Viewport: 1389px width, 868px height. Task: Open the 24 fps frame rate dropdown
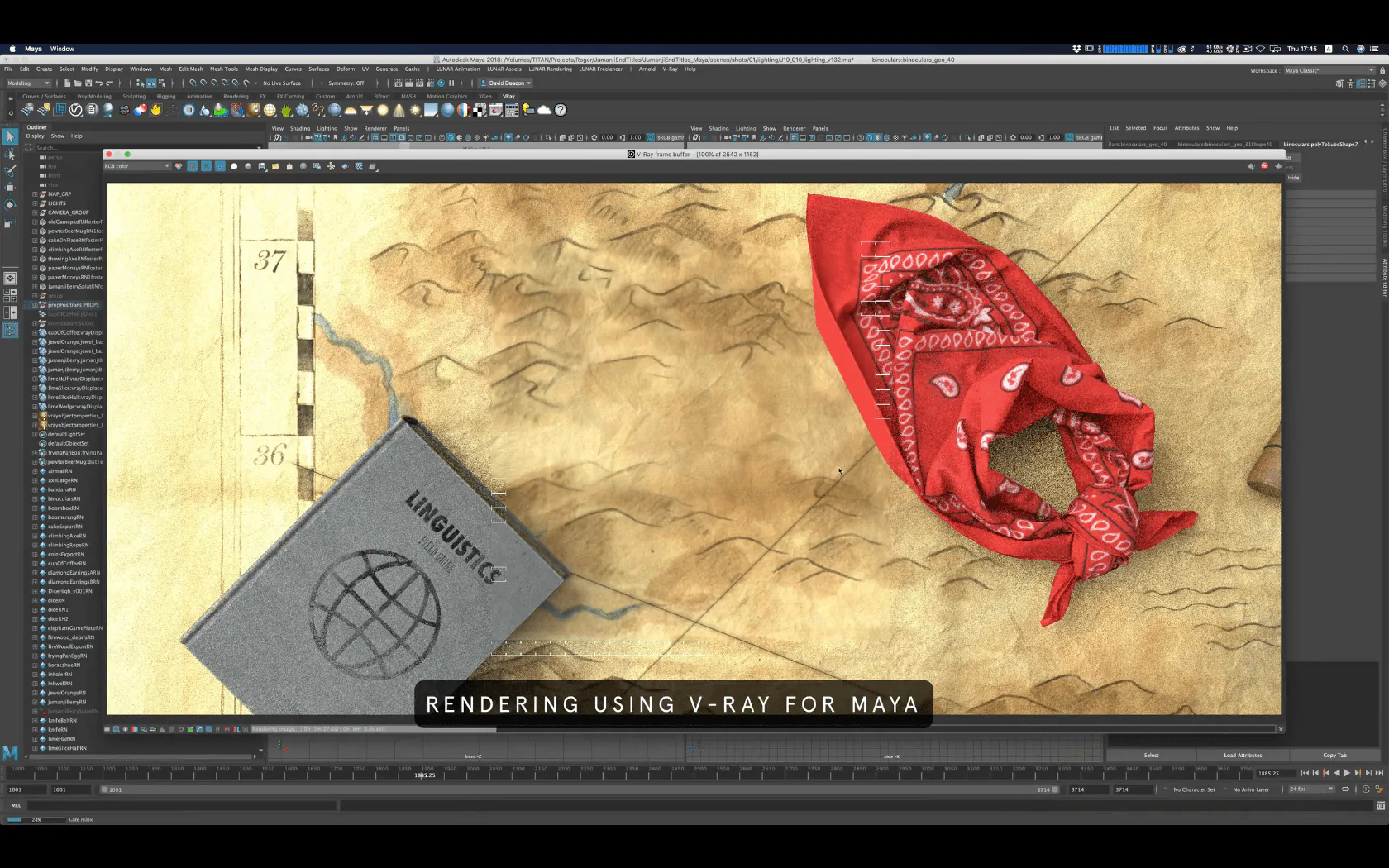click(x=1311, y=789)
